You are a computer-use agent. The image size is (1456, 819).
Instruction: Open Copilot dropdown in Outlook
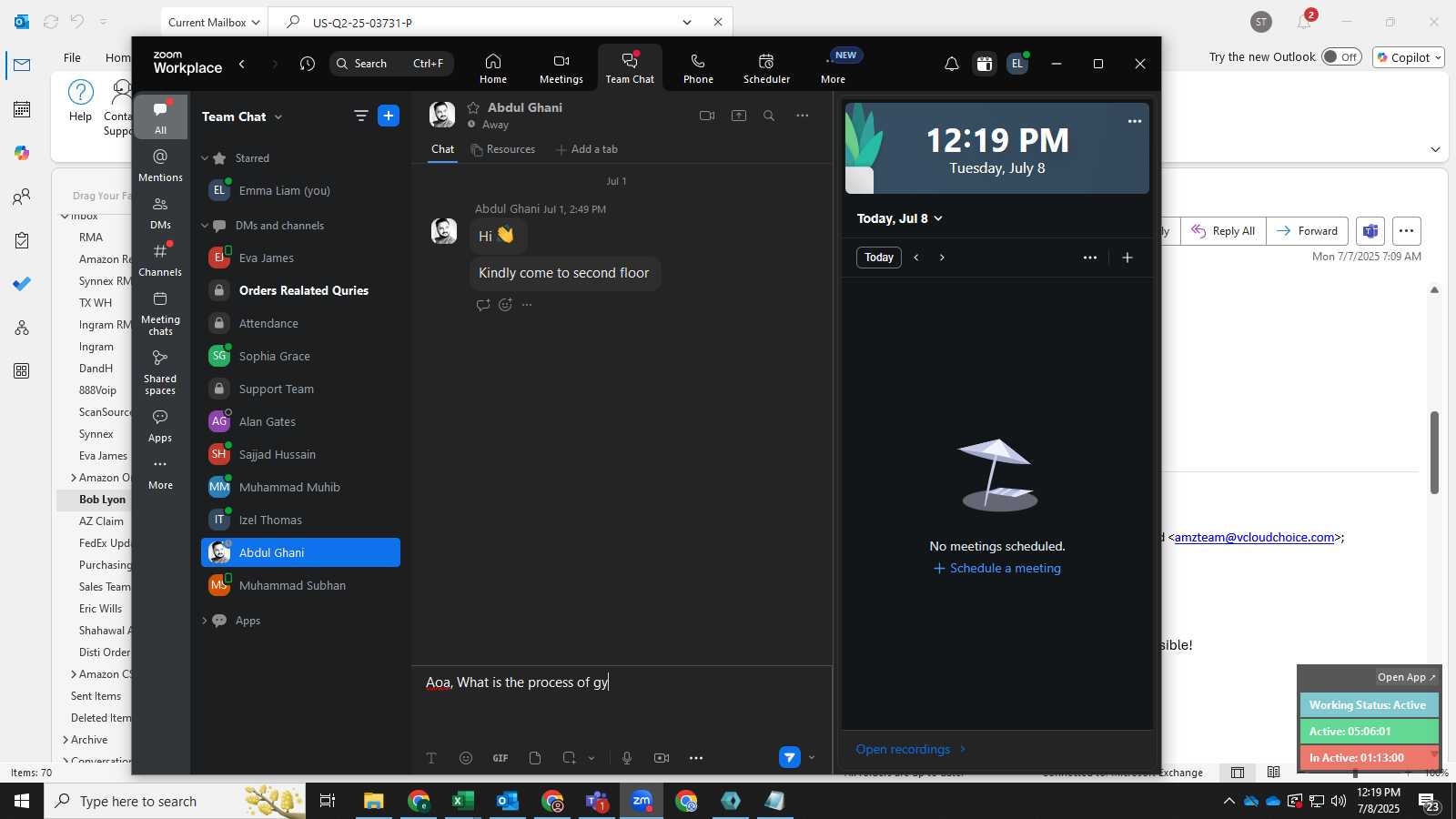(x=1410, y=57)
